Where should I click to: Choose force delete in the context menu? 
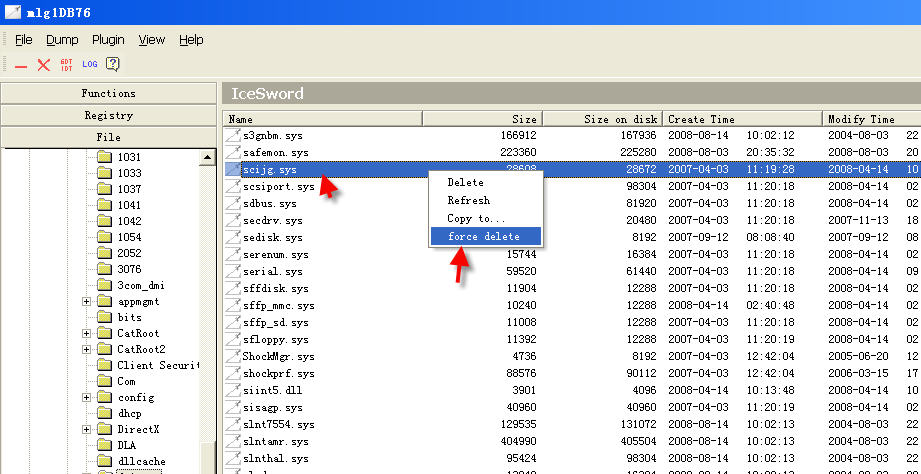[x=485, y=237]
